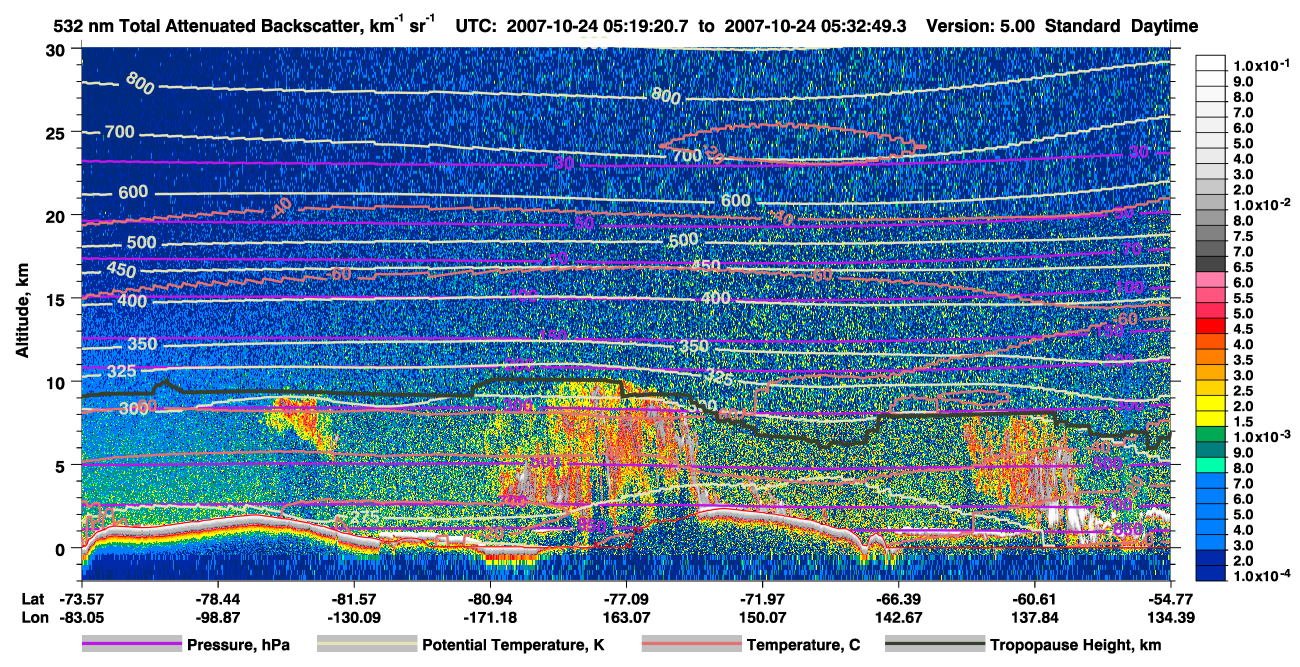Click the 'UTC:' label in the title
The height and width of the screenshot is (667, 1300).
[x=476, y=27]
